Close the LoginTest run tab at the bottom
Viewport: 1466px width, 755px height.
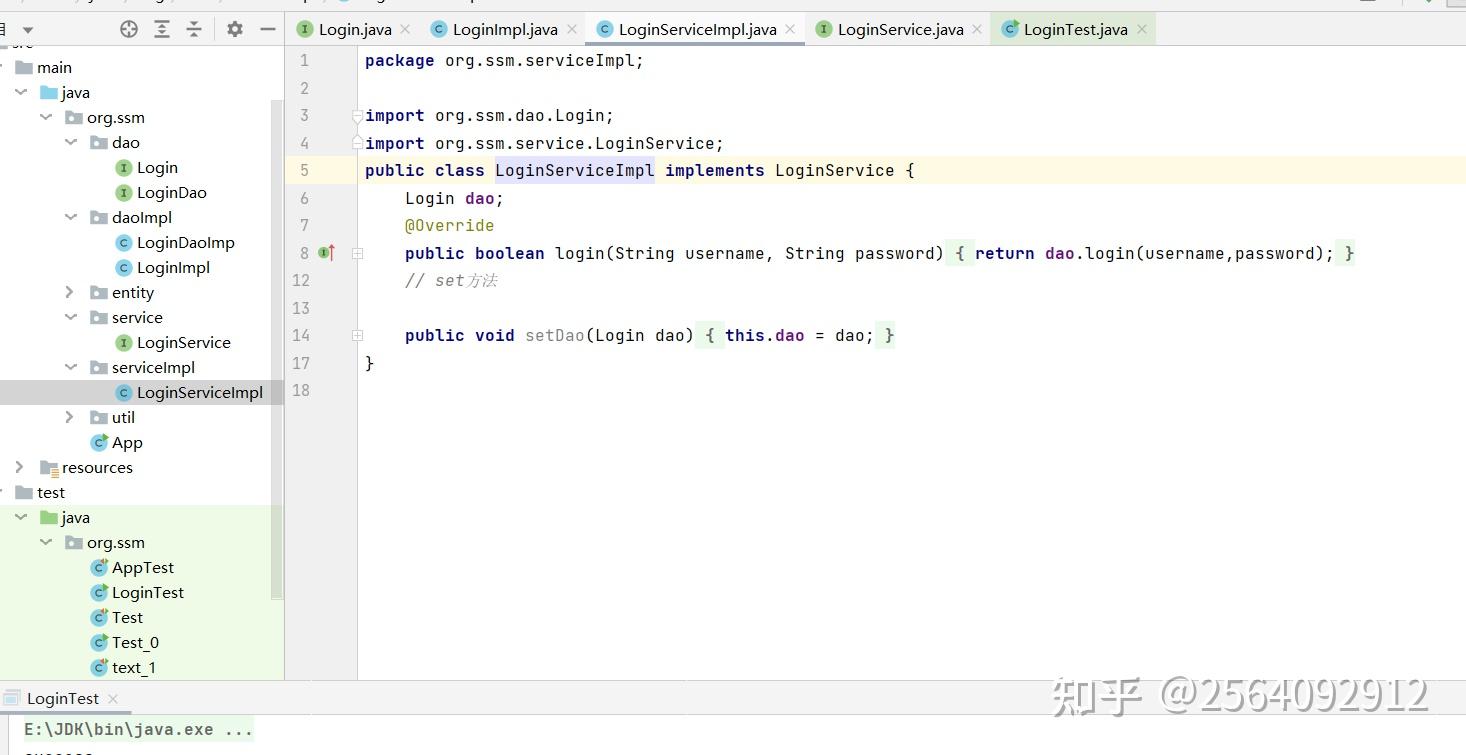(113, 699)
